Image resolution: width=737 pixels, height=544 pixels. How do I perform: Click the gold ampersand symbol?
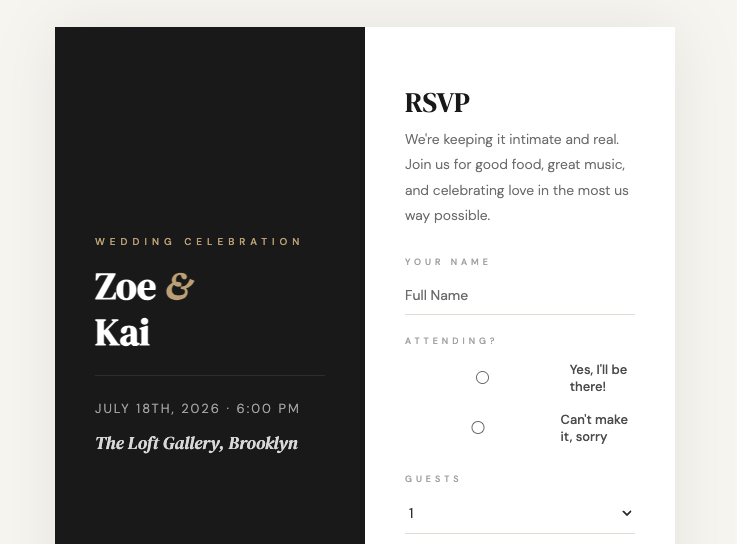(x=180, y=286)
